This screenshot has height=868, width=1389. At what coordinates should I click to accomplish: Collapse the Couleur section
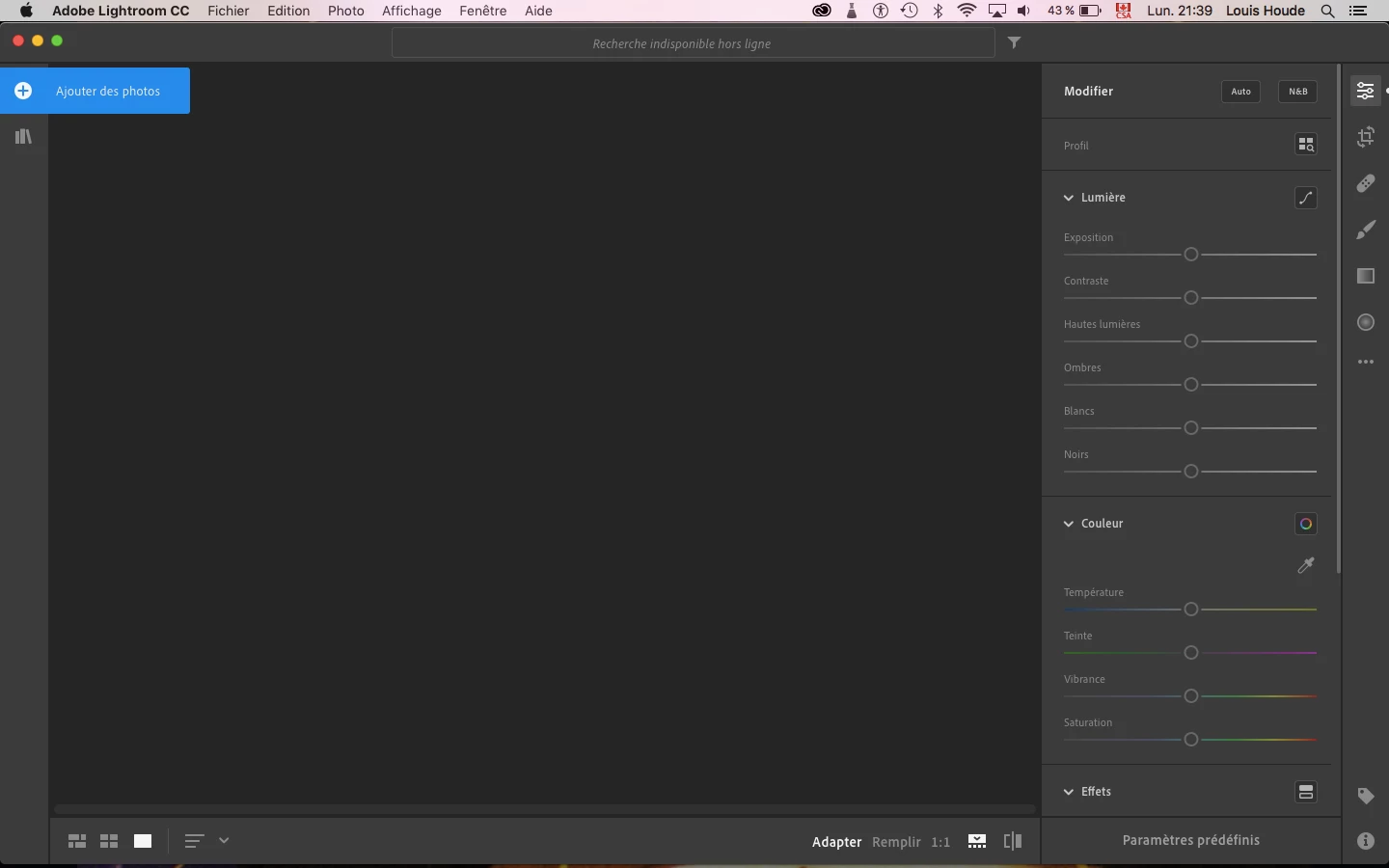click(1069, 524)
